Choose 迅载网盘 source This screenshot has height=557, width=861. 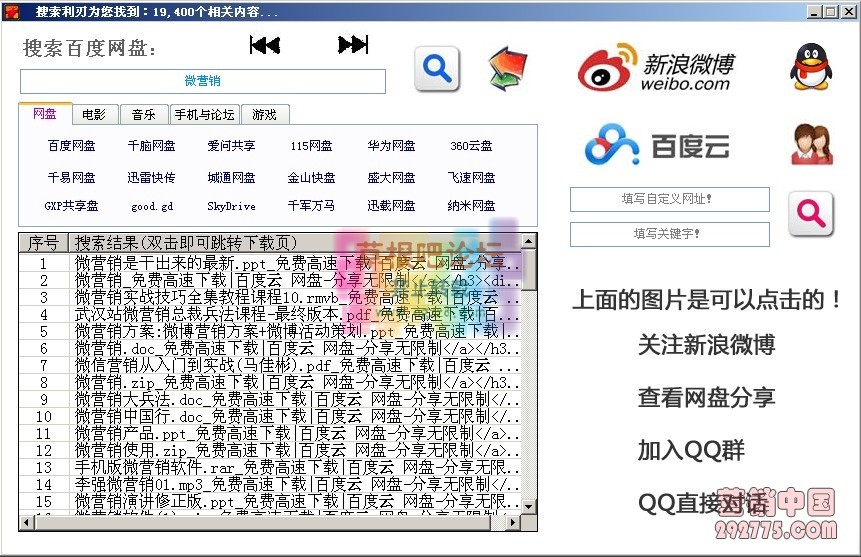tap(392, 205)
